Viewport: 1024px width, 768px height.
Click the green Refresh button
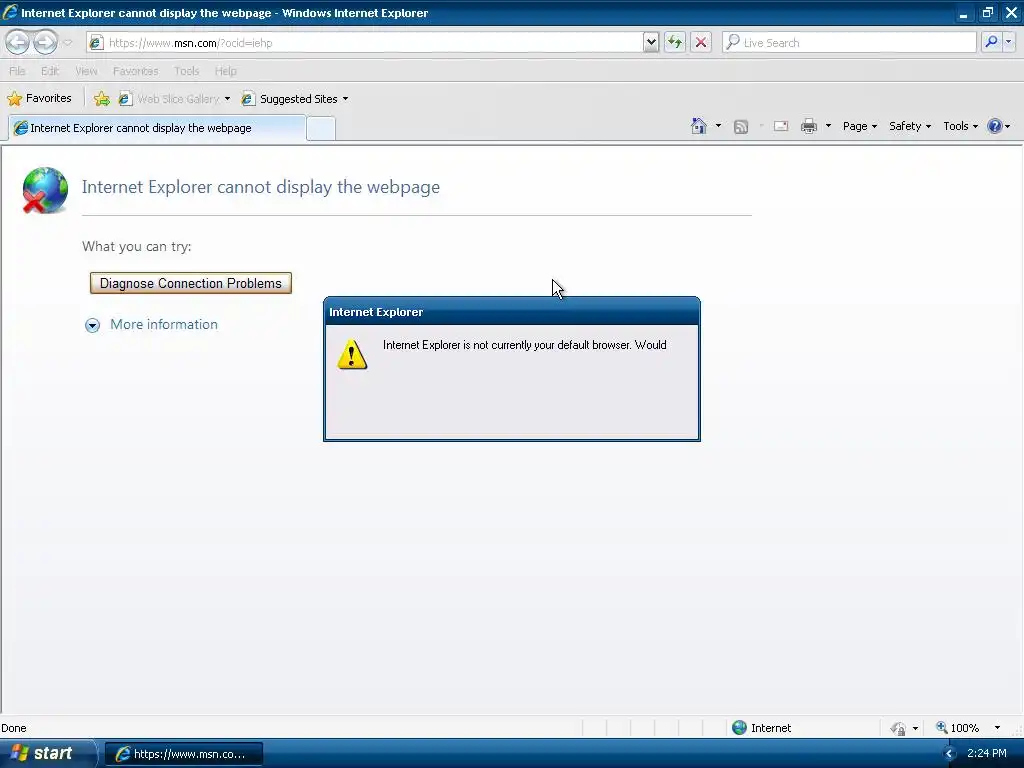pos(675,42)
